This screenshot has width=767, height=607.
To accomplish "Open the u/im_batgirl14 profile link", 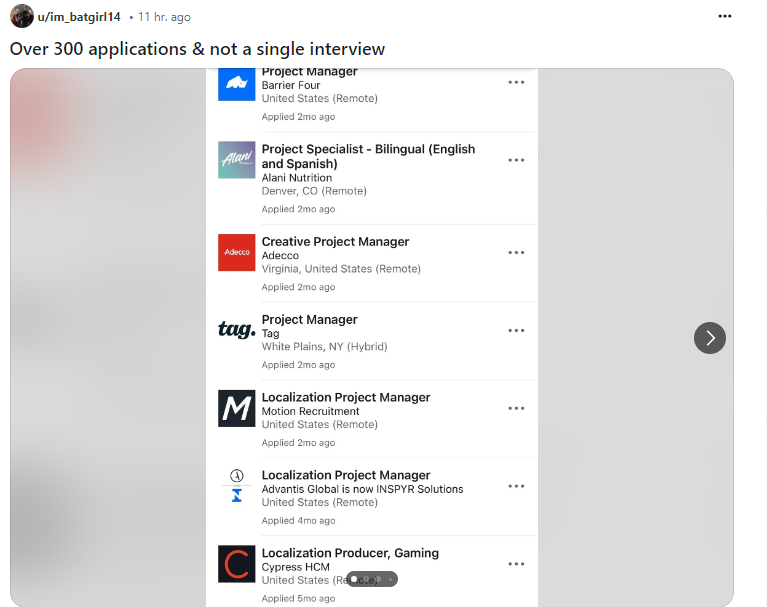I will pos(80,17).
